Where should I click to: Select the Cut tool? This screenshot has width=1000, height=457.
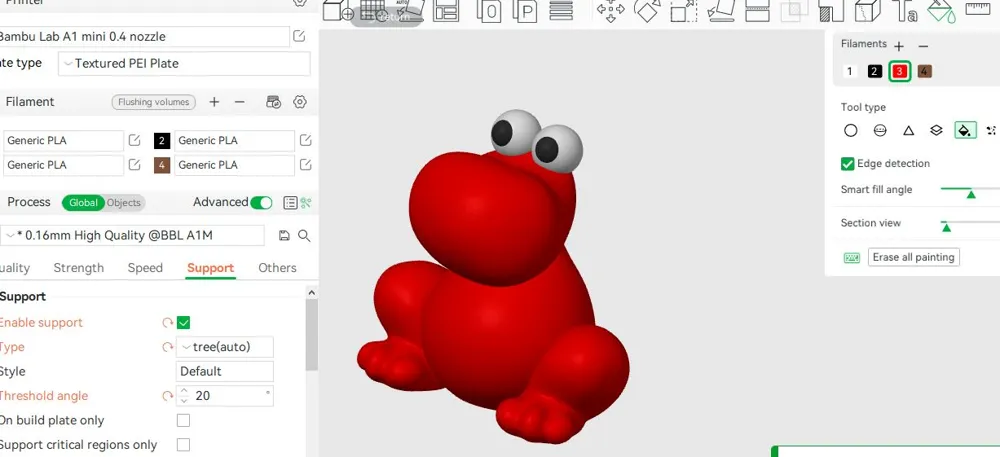tap(757, 11)
